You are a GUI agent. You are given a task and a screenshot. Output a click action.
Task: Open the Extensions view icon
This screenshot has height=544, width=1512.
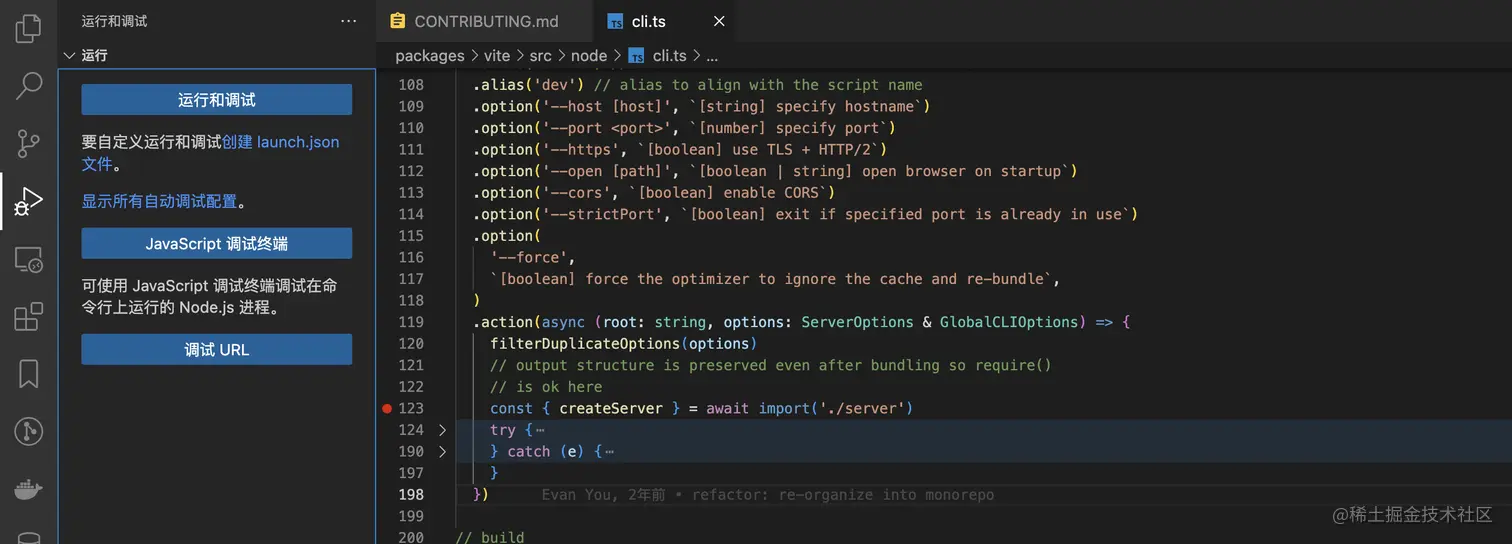point(29,317)
